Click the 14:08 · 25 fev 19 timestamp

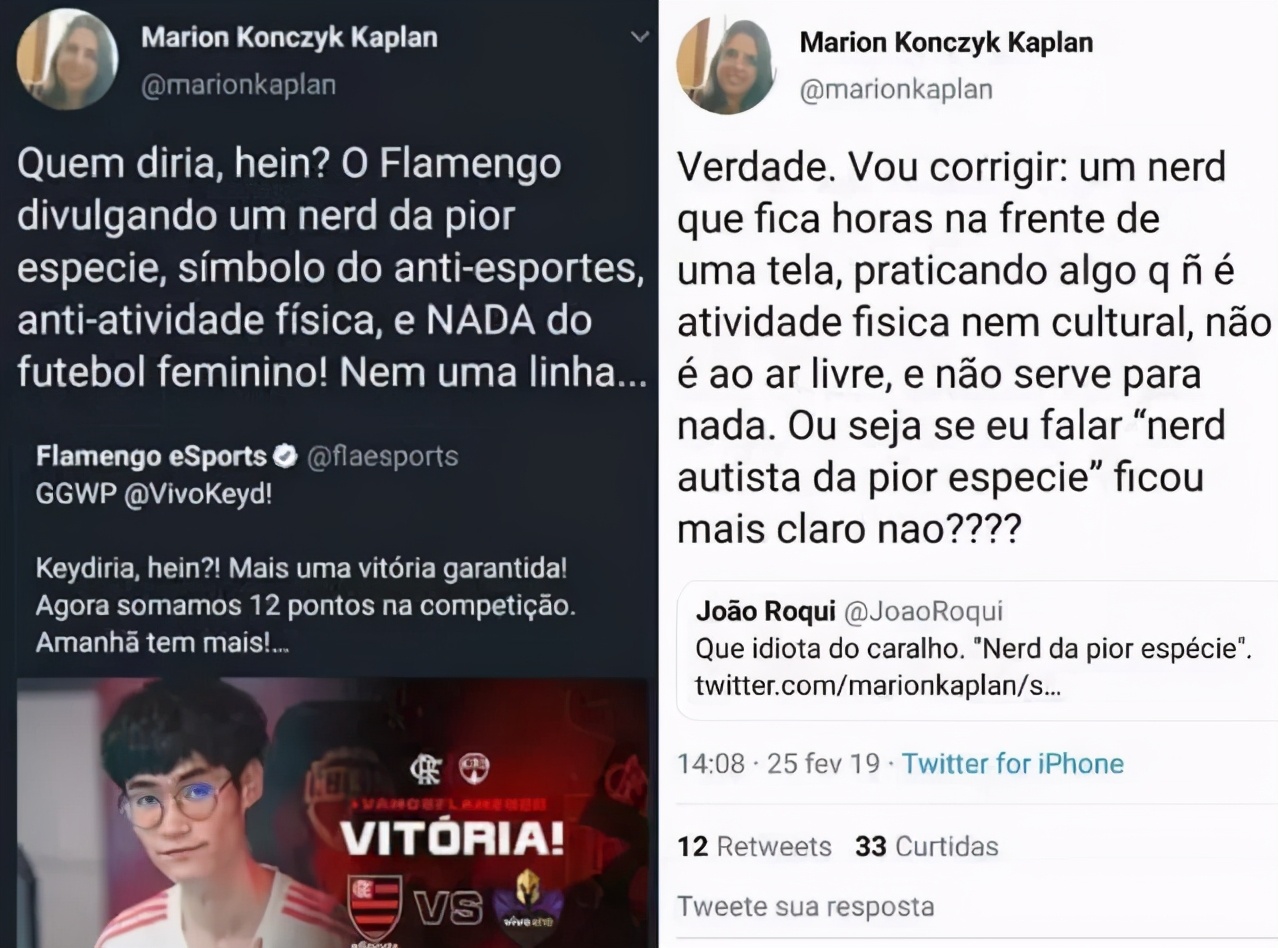coord(779,764)
